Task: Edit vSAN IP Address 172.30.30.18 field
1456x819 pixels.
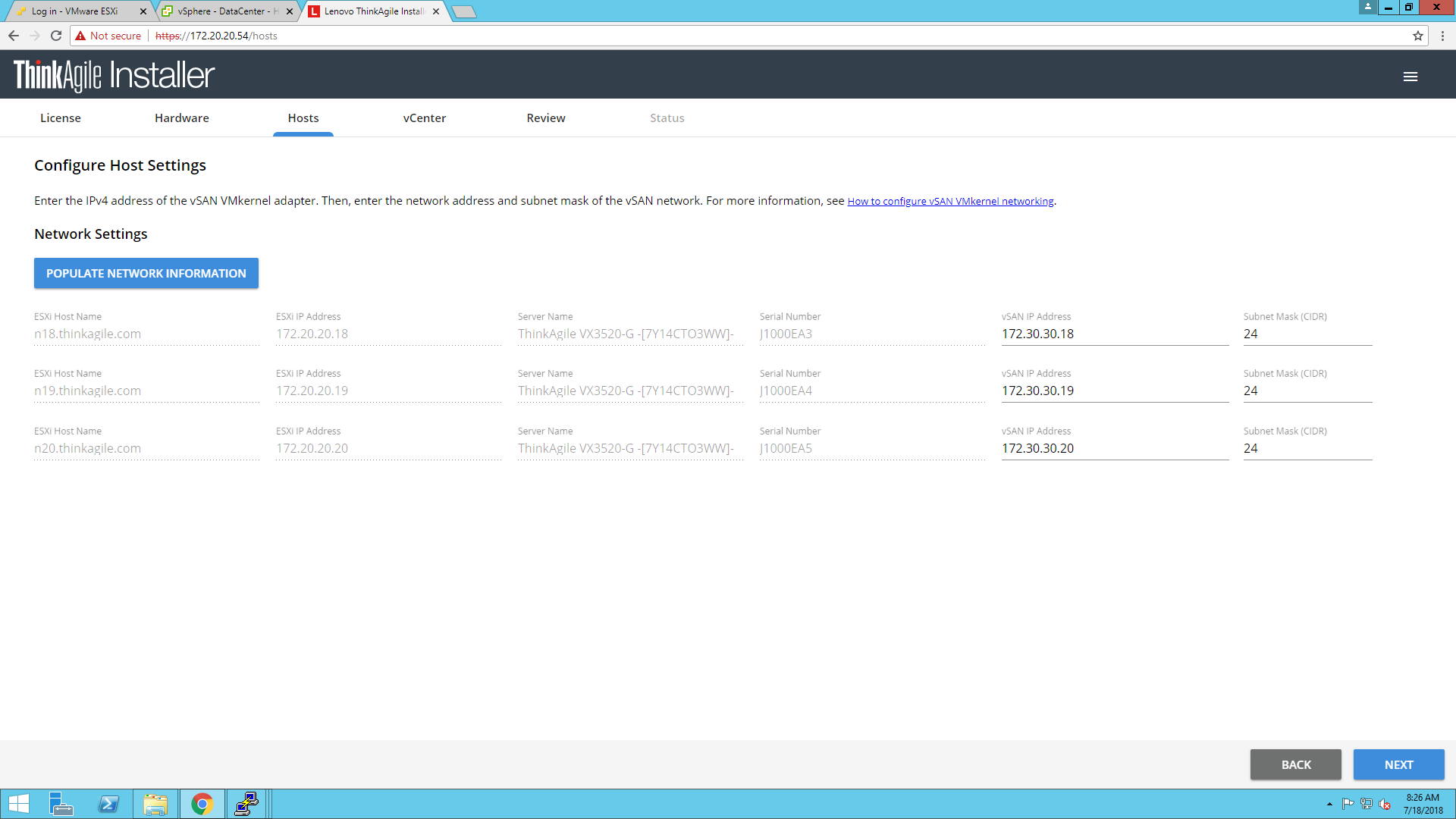Action: (x=1113, y=334)
